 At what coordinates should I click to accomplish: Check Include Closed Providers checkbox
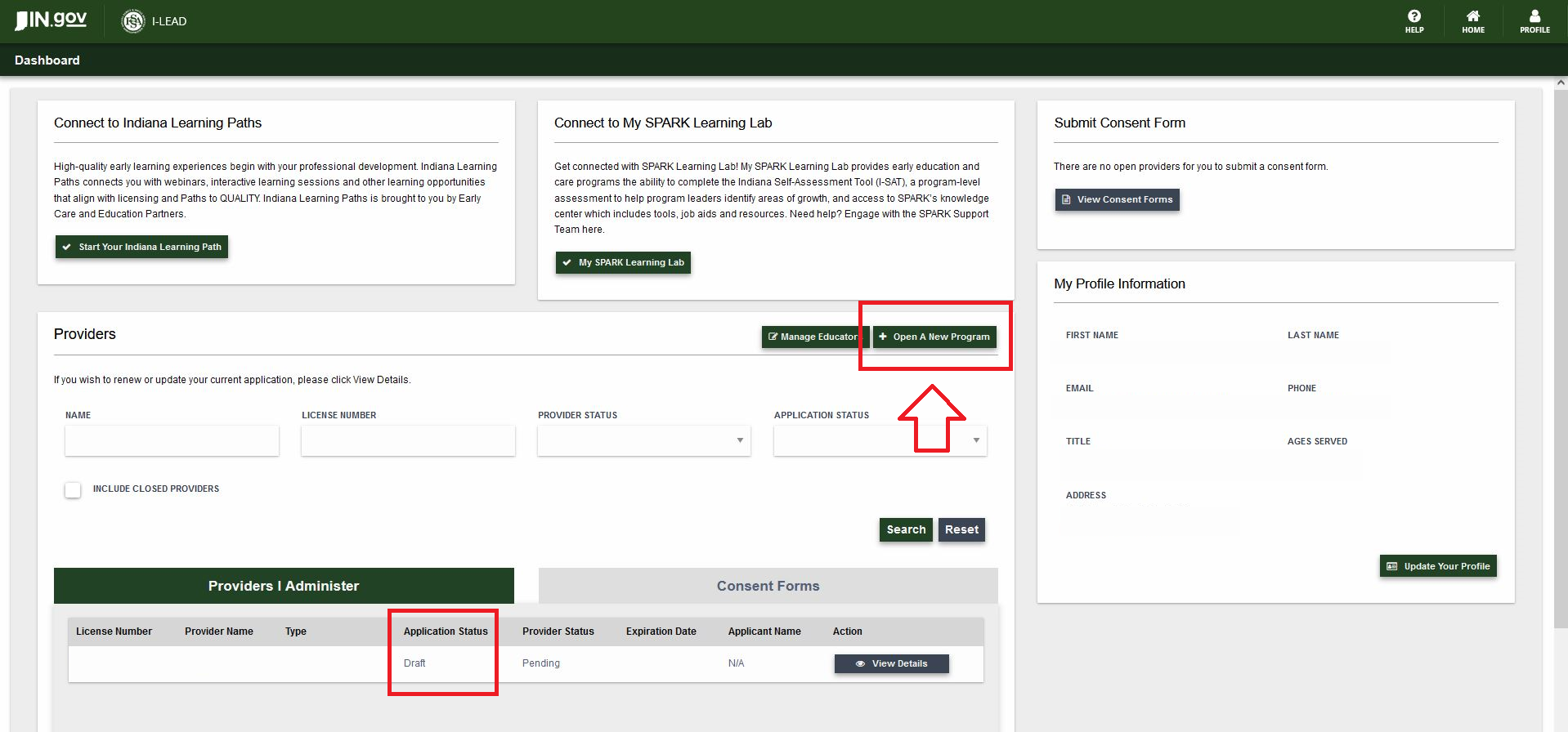(x=73, y=489)
